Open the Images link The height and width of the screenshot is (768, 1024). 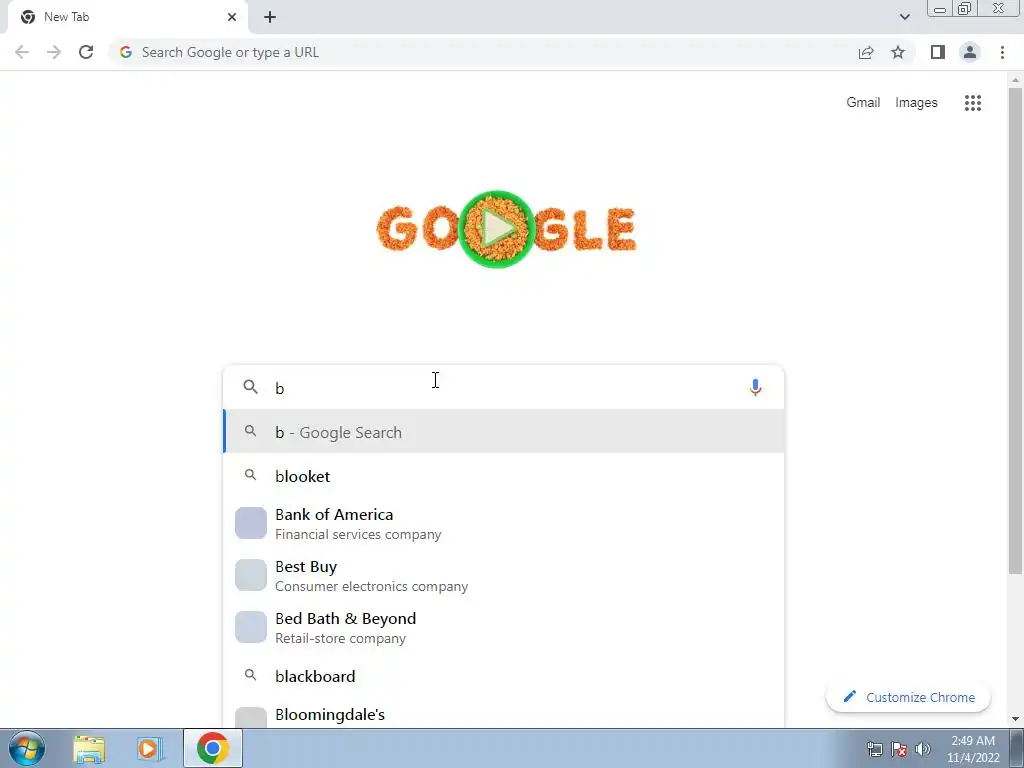tap(916, 103)
